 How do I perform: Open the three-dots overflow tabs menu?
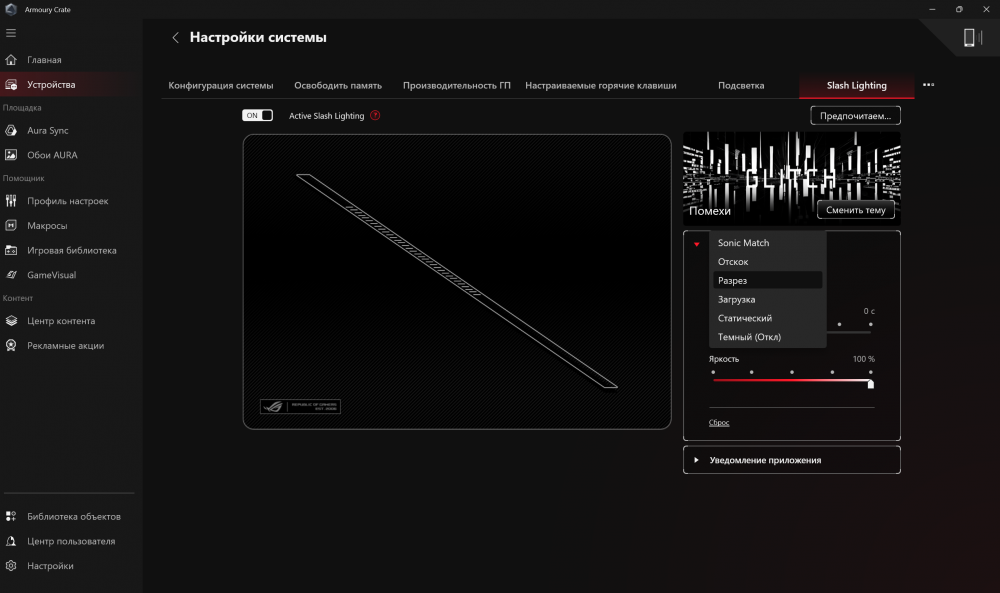click(x=928, y=85)
